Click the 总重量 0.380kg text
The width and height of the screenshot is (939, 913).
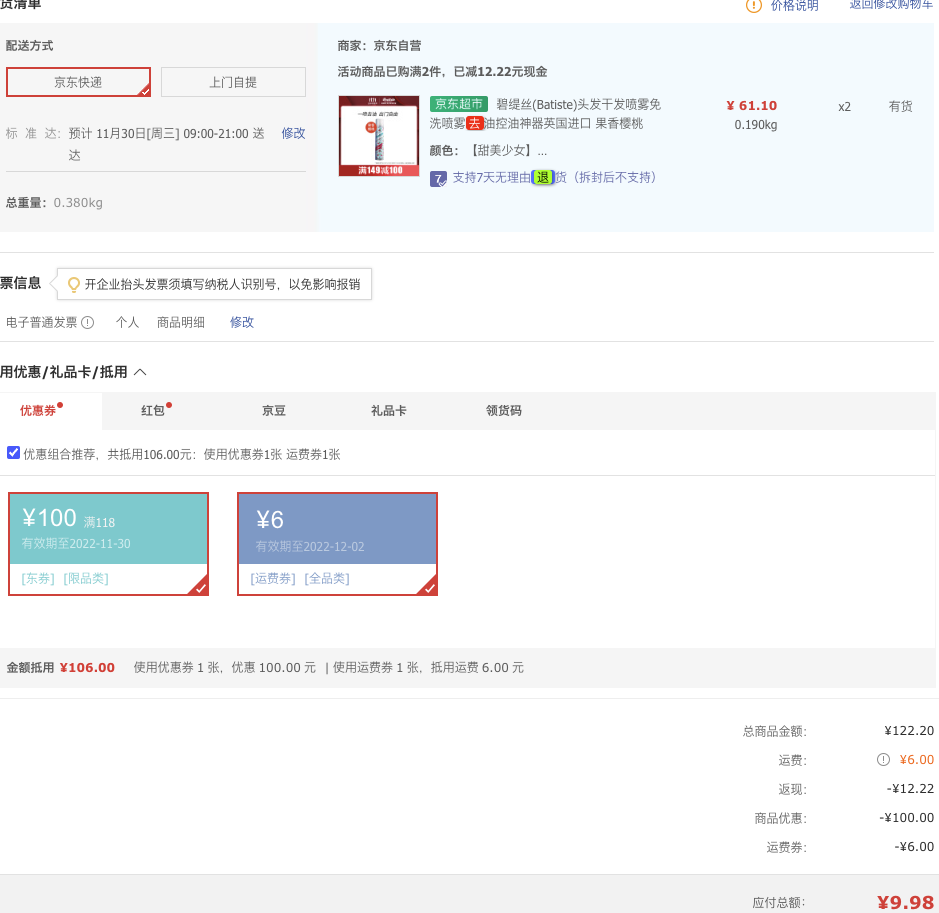point(54,203)
